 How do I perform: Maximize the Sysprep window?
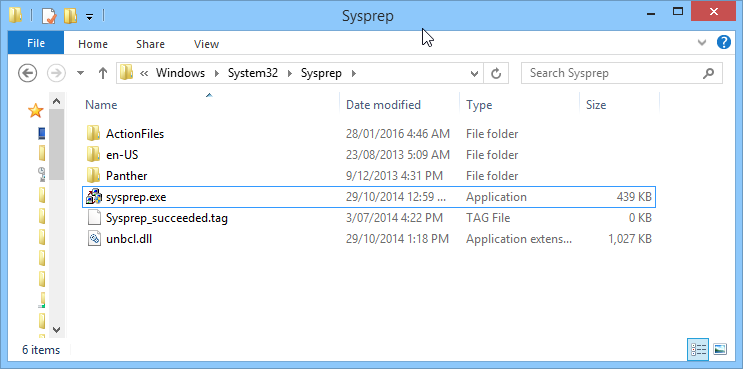pyautogui.click(x=678, y=12)
